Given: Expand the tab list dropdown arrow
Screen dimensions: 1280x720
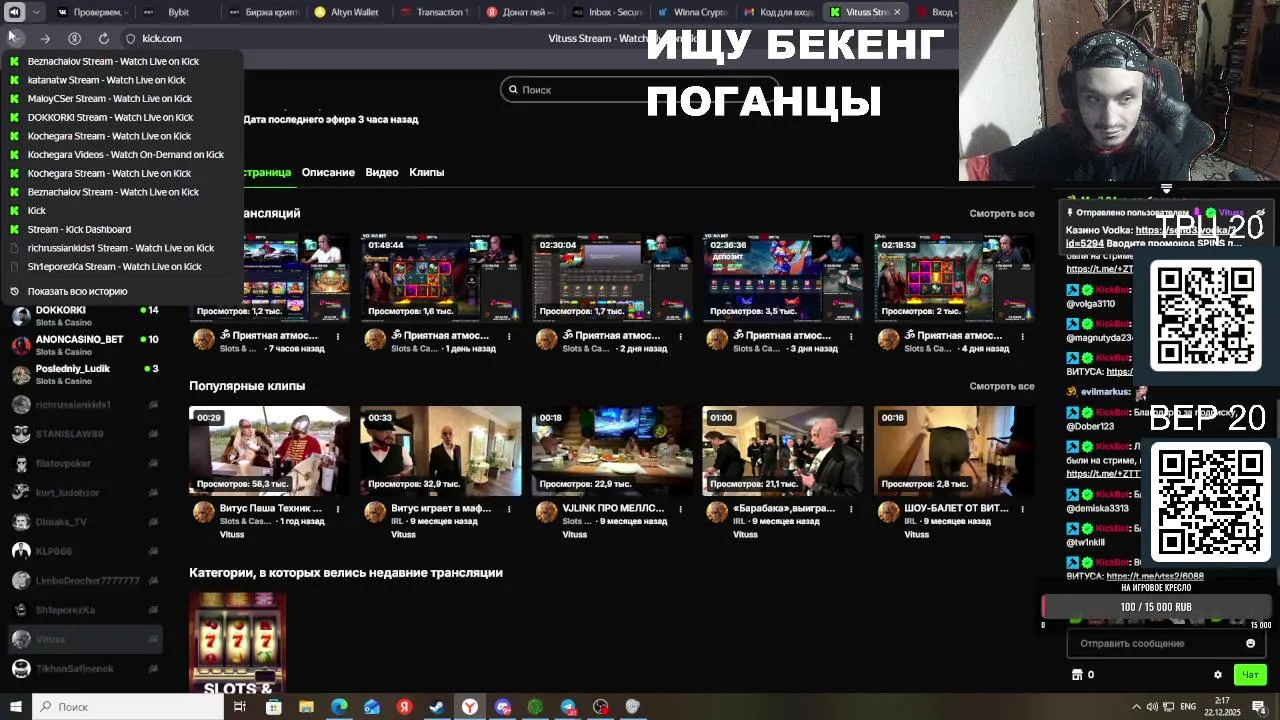Looking at the screenshot, I should (36, 12).
